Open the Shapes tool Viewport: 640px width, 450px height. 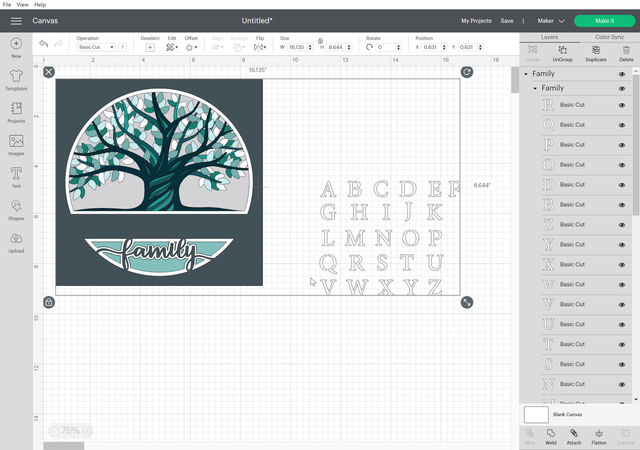(x=16, y=206)
